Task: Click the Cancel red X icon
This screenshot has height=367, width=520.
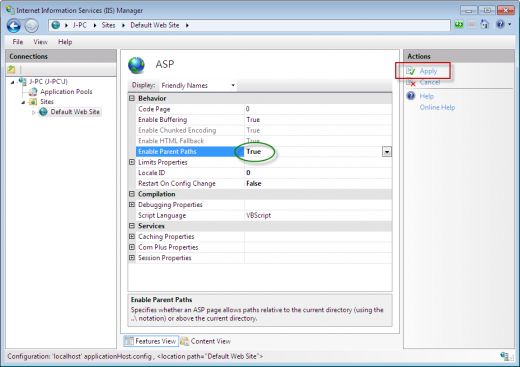Action: click(411, 82)
